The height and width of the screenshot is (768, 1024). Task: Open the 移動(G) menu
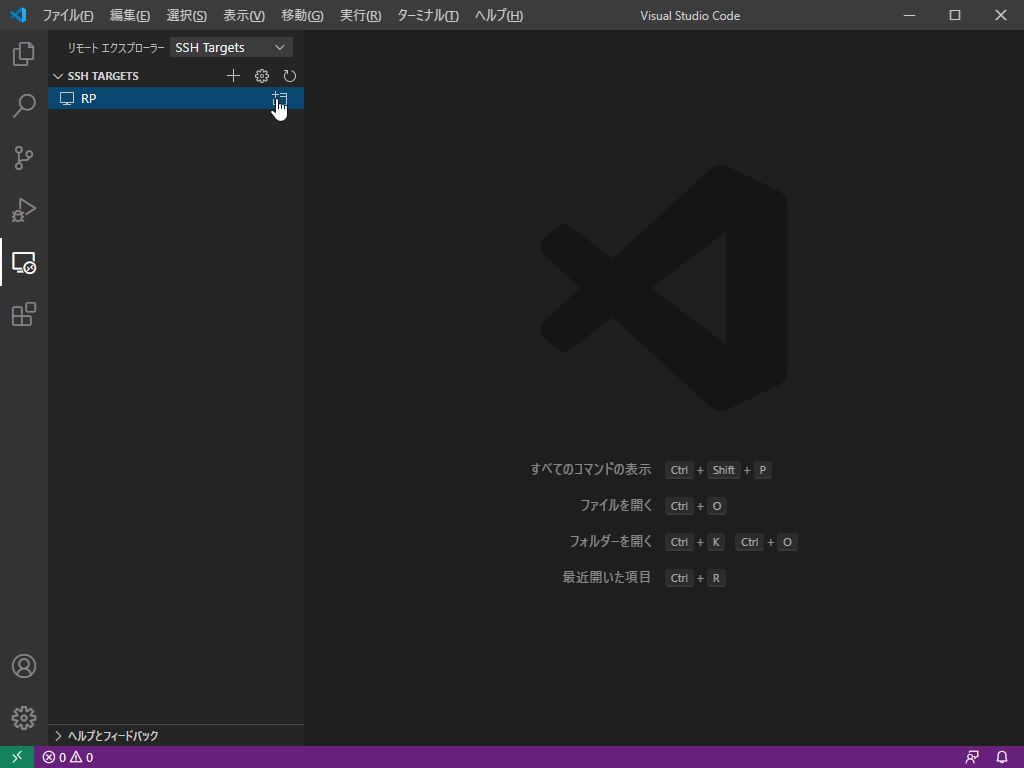302,15
